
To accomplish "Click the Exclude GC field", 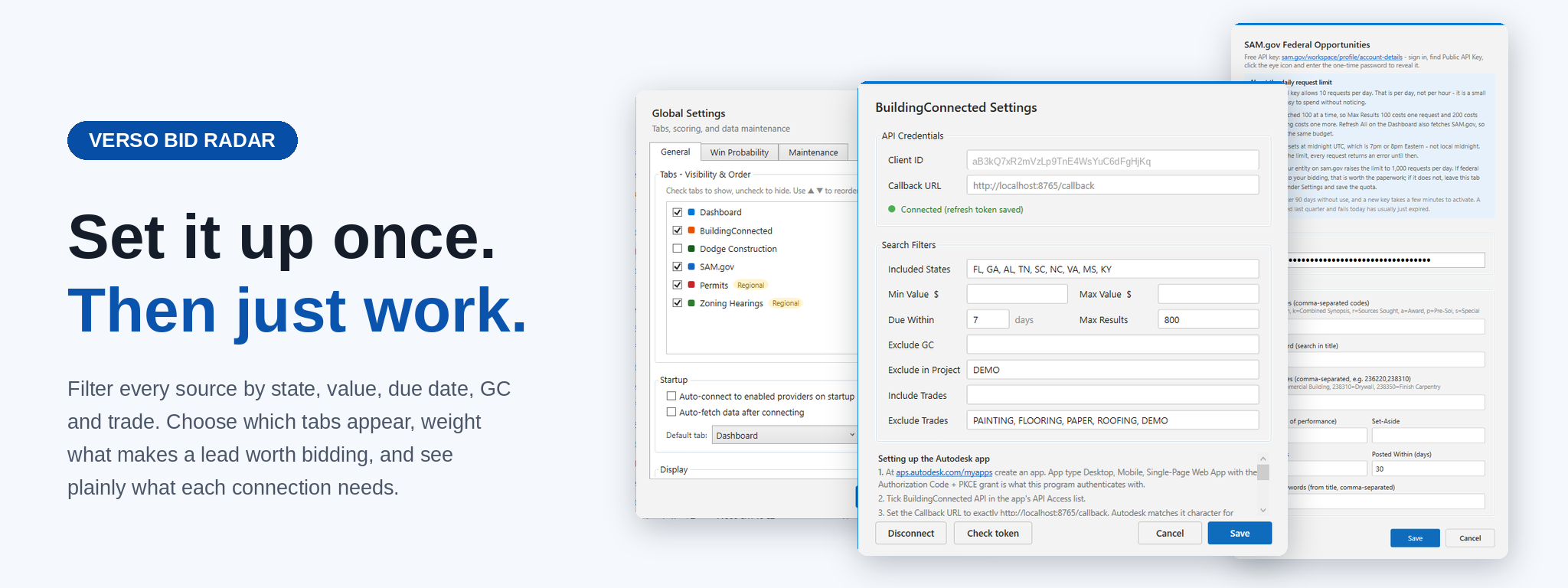I will pyautogui.click(x=1112, y=345).
